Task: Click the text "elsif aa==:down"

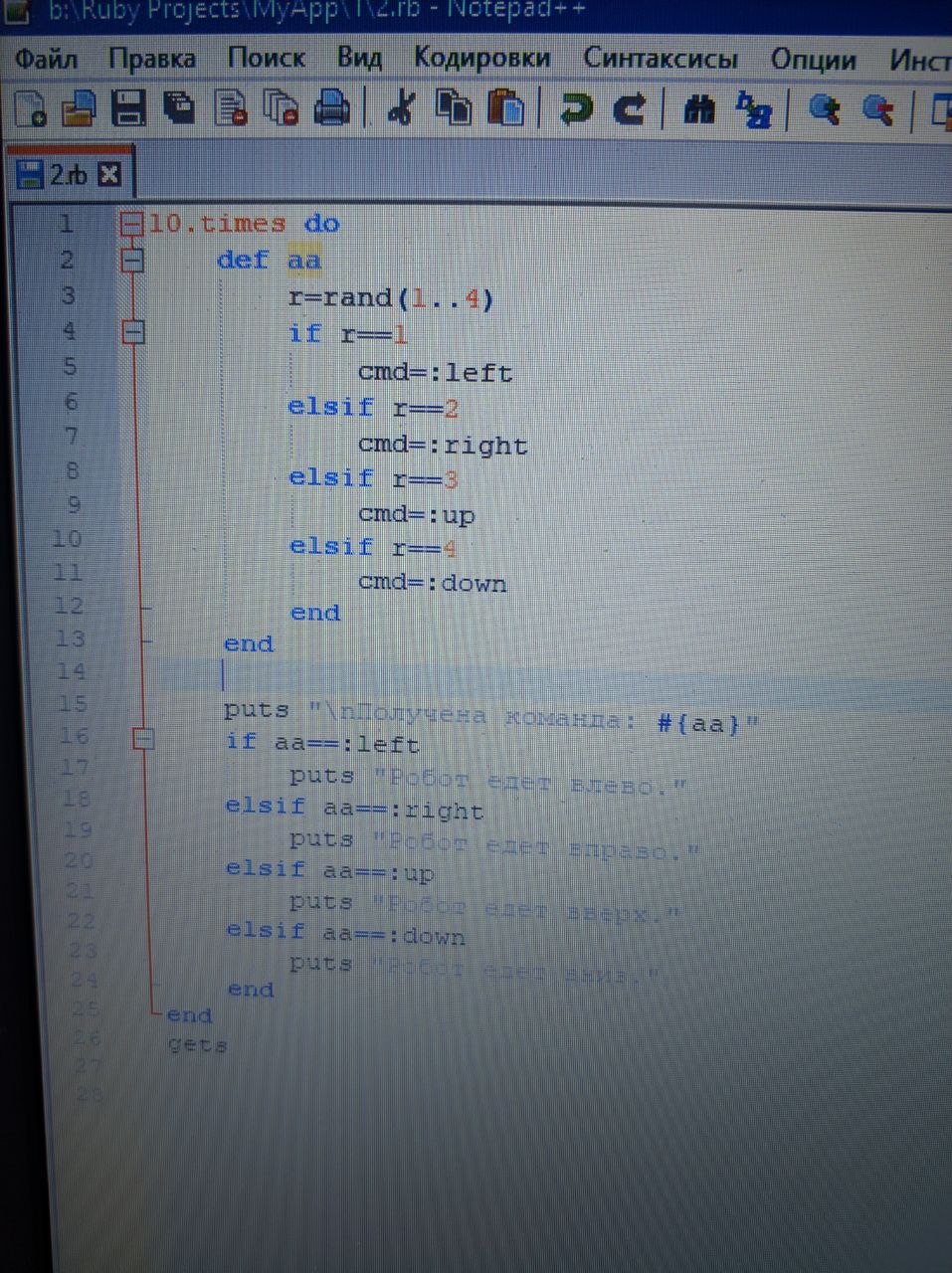Action: [x=345, y=934]
